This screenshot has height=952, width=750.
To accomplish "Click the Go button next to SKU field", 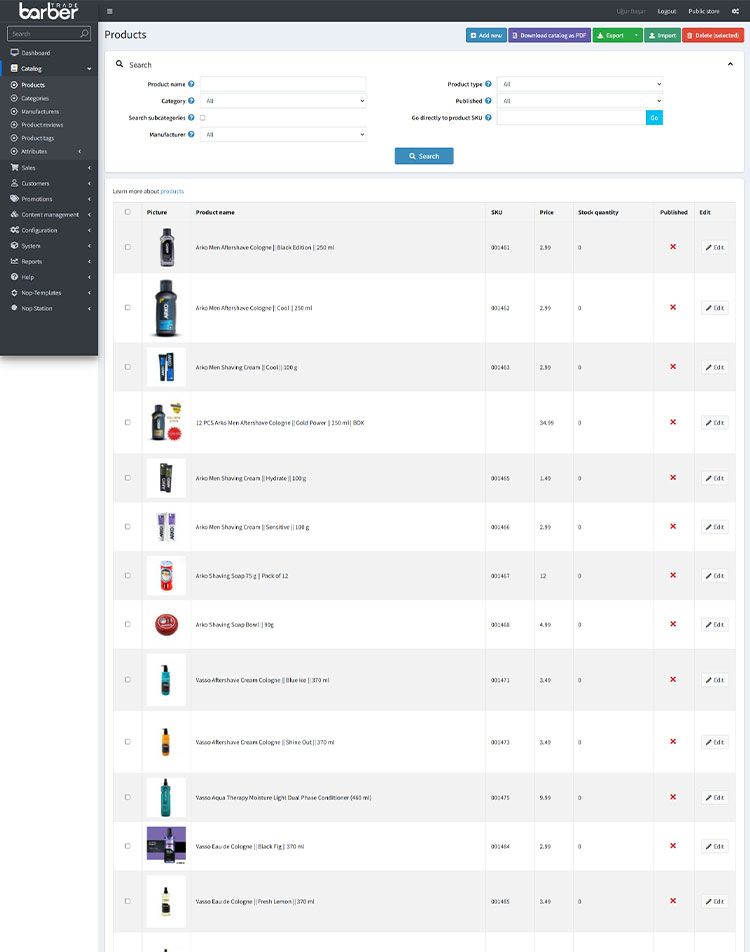I will point(654,118).
